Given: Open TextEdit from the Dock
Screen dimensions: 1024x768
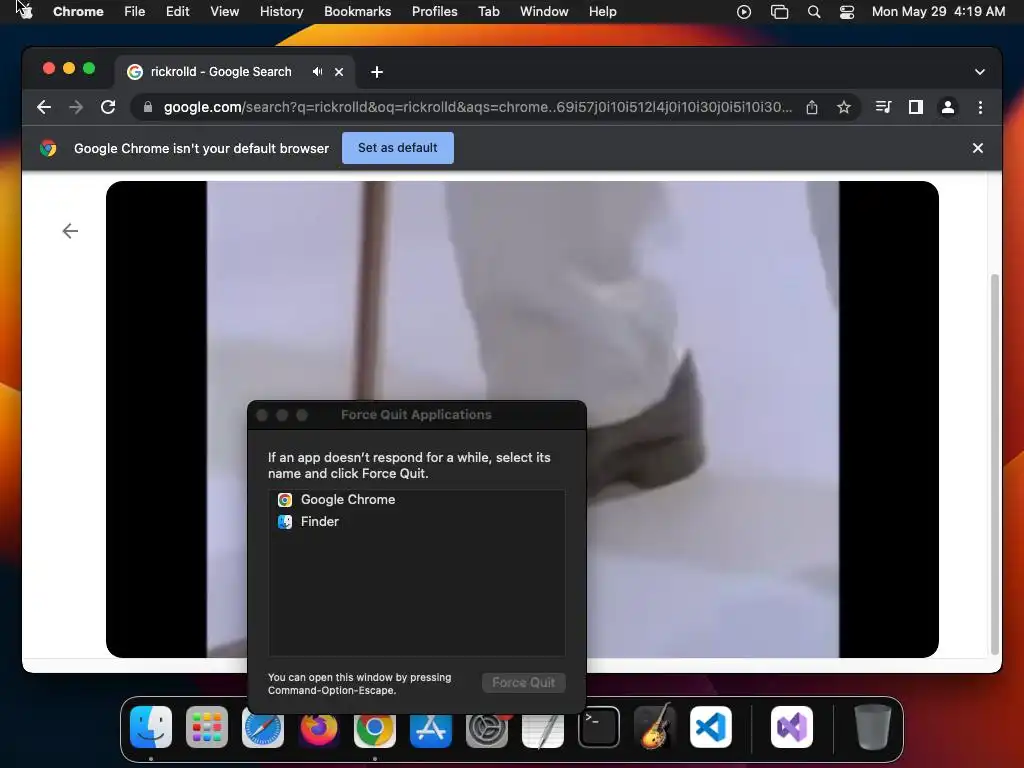Looking at the screenshot, I should (x=543, y=727).
